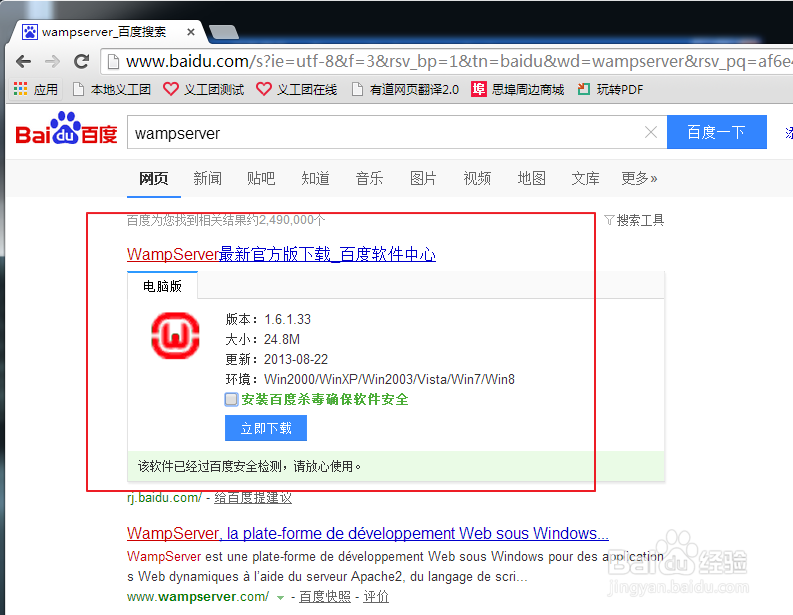The width and height of the screenshot is (793, 615).
Task: Click the size value 24.8M
Action: click(282, 339)
